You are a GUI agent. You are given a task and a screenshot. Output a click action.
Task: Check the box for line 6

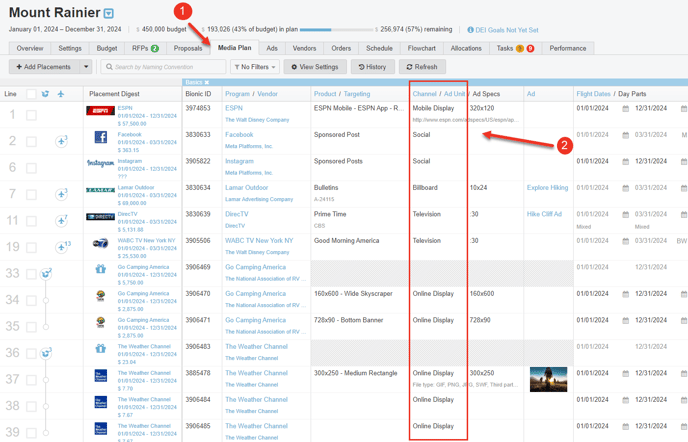point(31,168)
